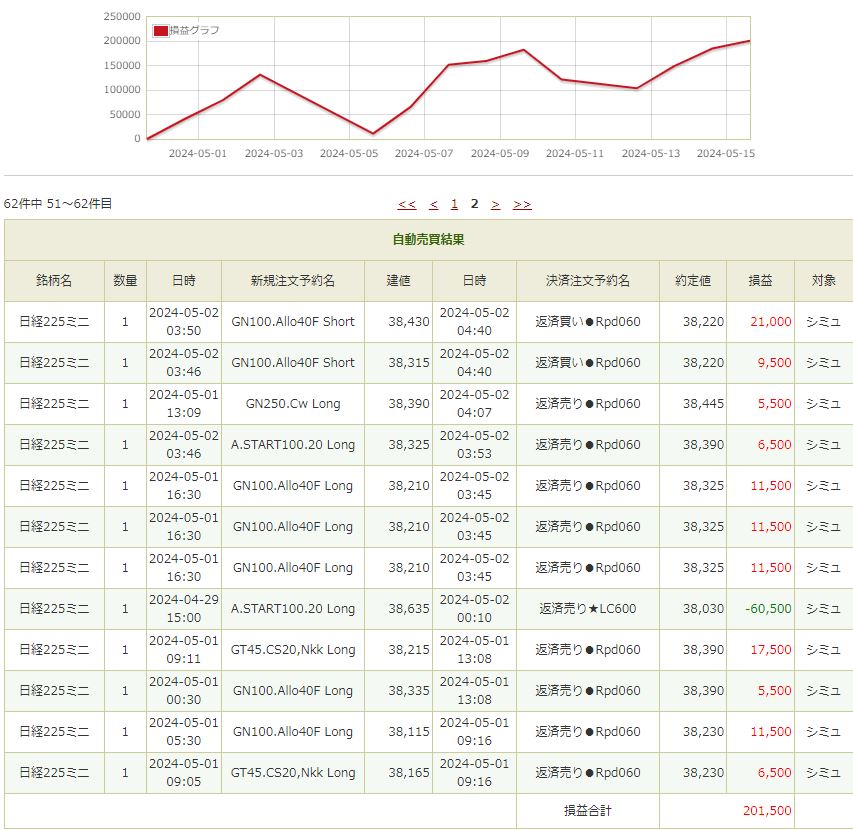The height and width of the screenshot is (830, 853).
Task: Click the 数量 column header
Action: coord(125,281)
